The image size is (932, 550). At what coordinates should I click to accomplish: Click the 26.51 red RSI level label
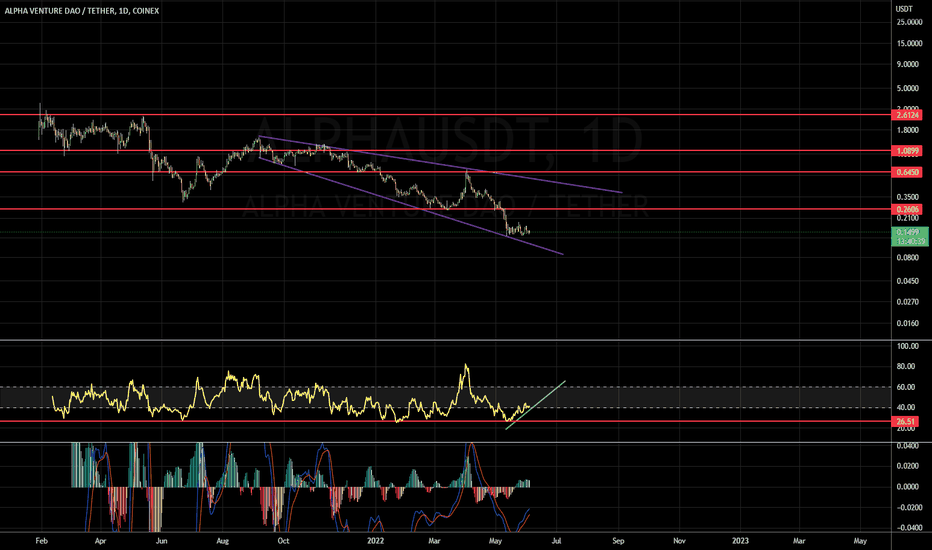pos(906,422)
